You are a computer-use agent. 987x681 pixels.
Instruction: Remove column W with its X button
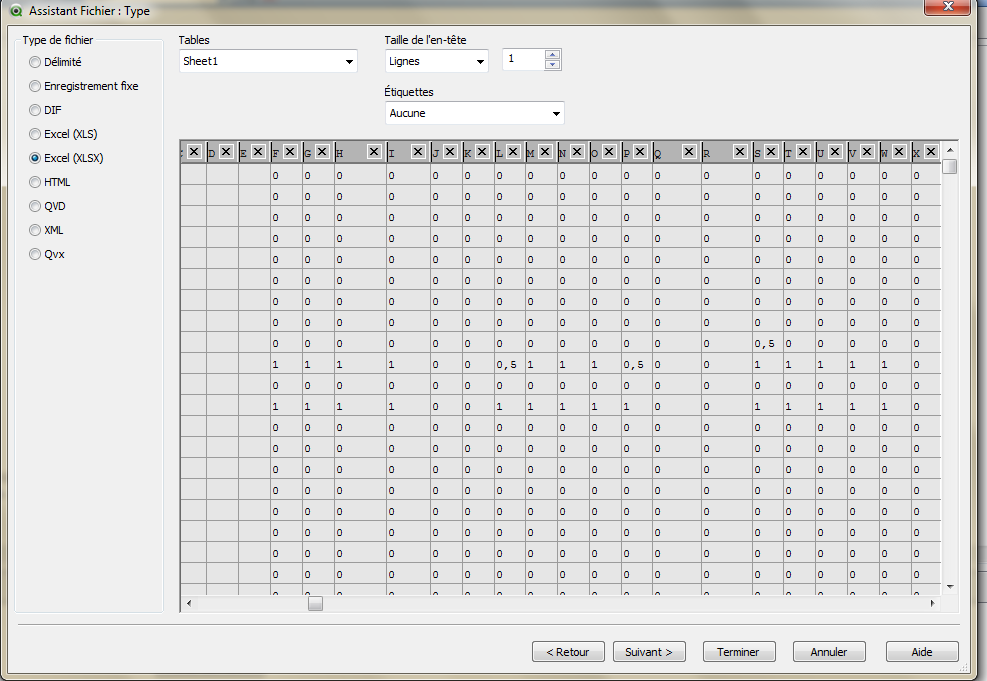tap(900, 152)
